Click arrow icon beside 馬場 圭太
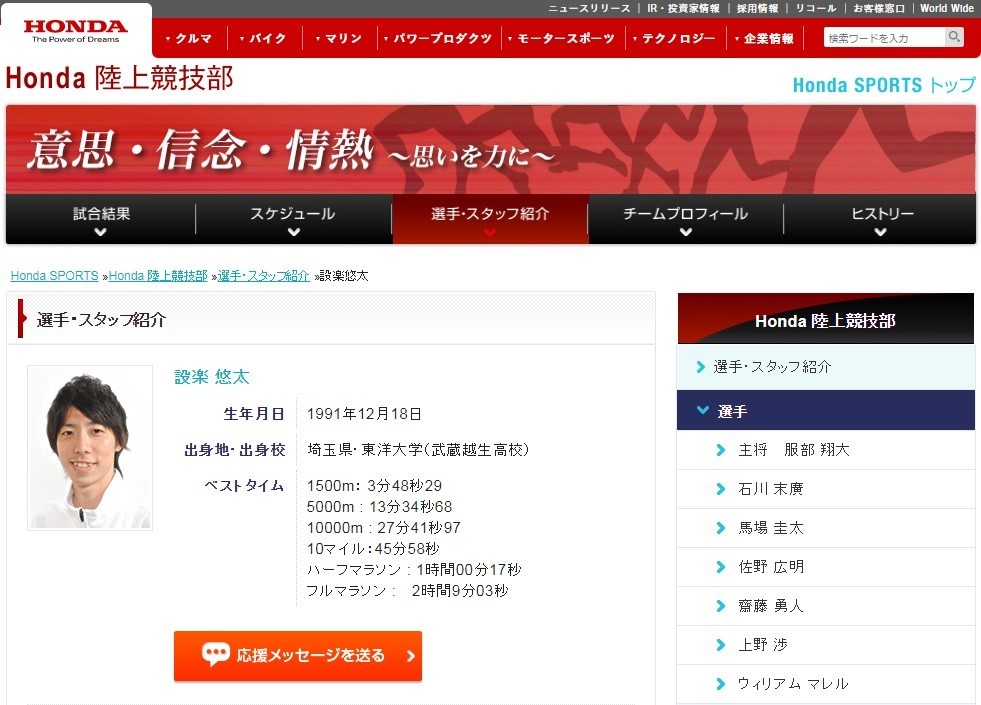981x705 pixels. pos(721,528)
